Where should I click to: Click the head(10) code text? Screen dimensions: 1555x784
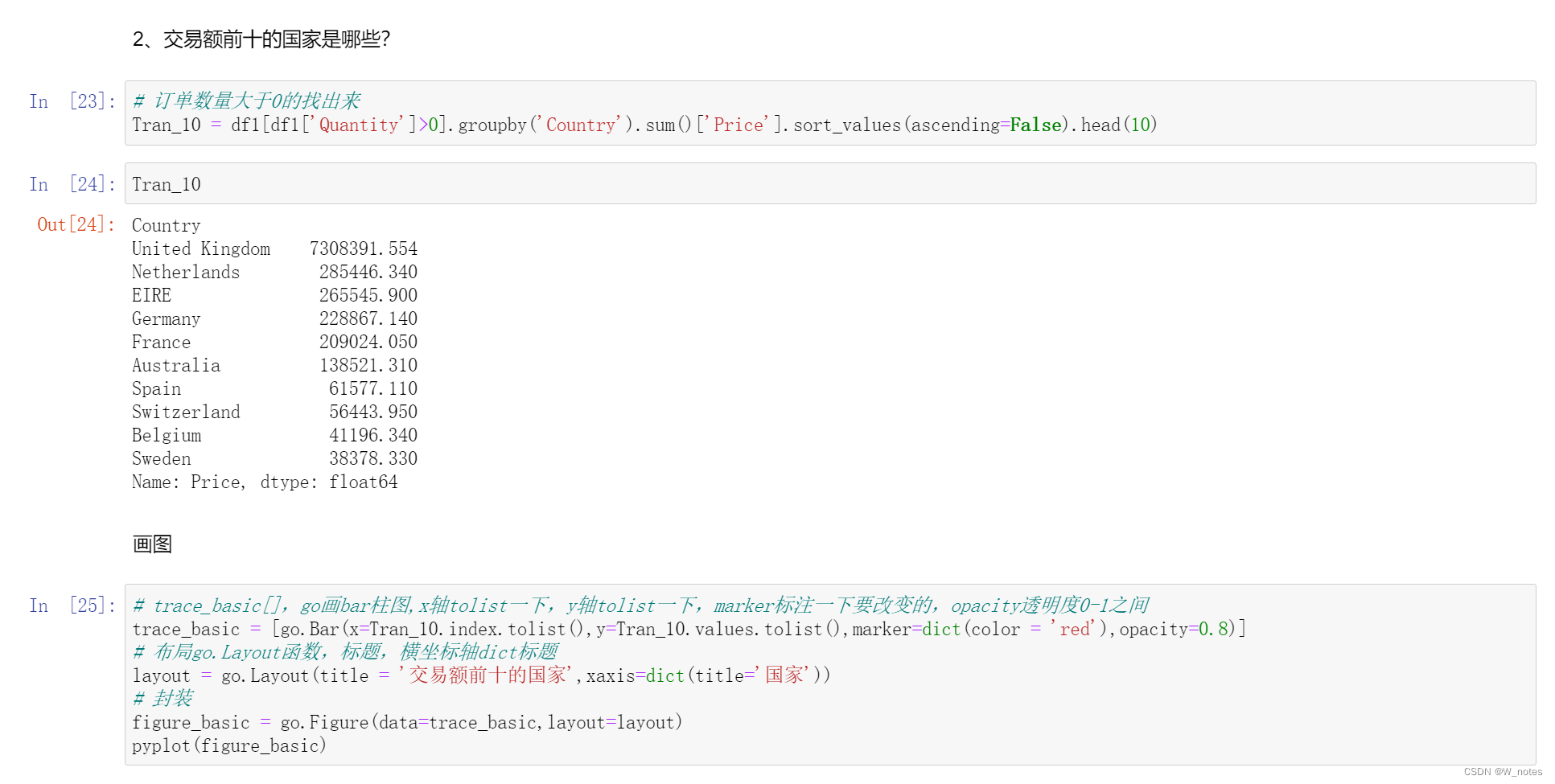pyautogui.click(x=1118, y=125)
